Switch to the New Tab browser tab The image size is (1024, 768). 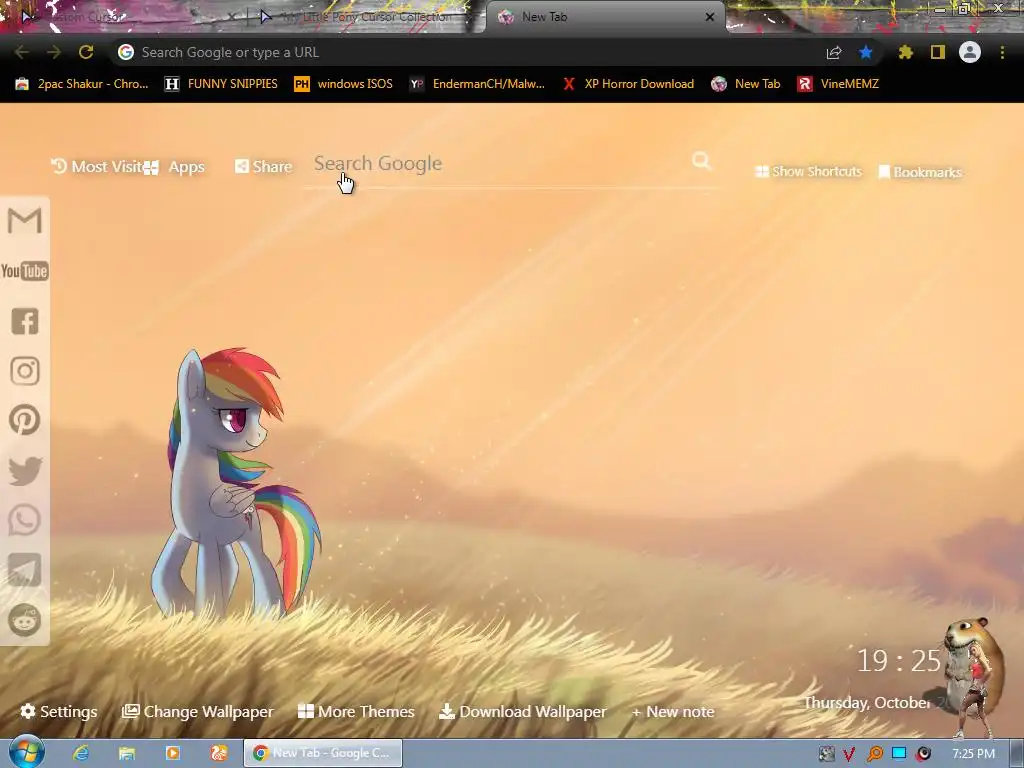coord(604,17)
